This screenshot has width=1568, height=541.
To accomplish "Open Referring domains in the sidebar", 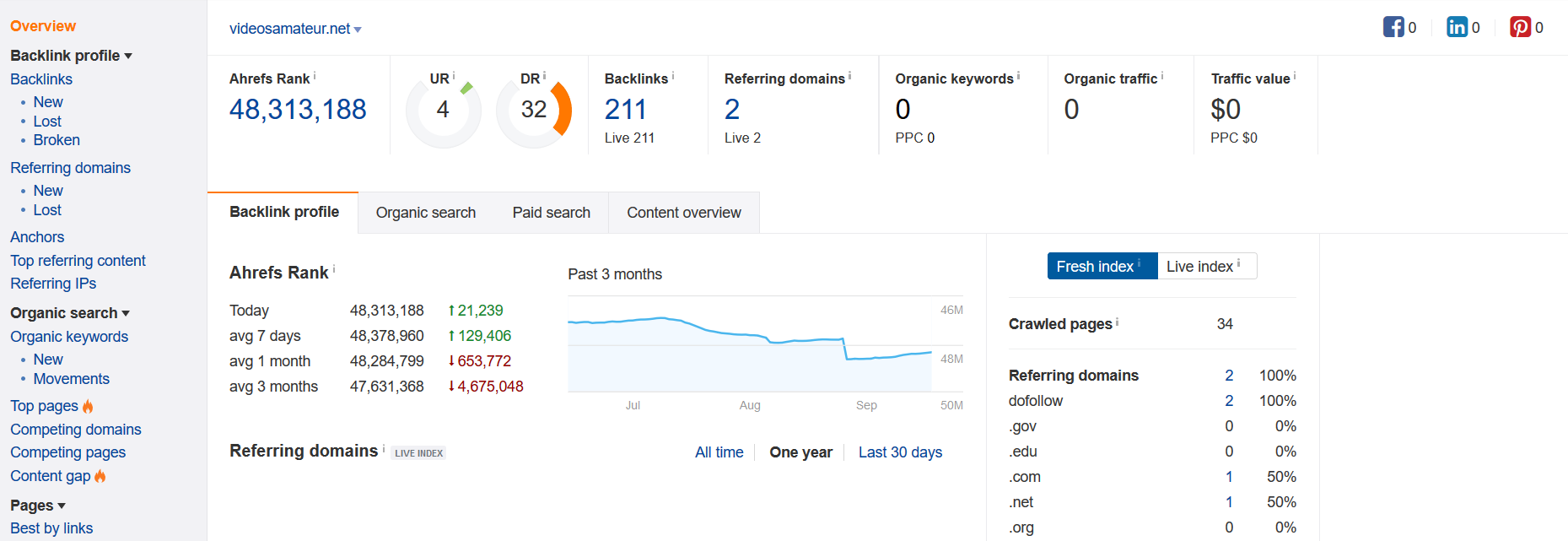I will [x=70, y=168].
